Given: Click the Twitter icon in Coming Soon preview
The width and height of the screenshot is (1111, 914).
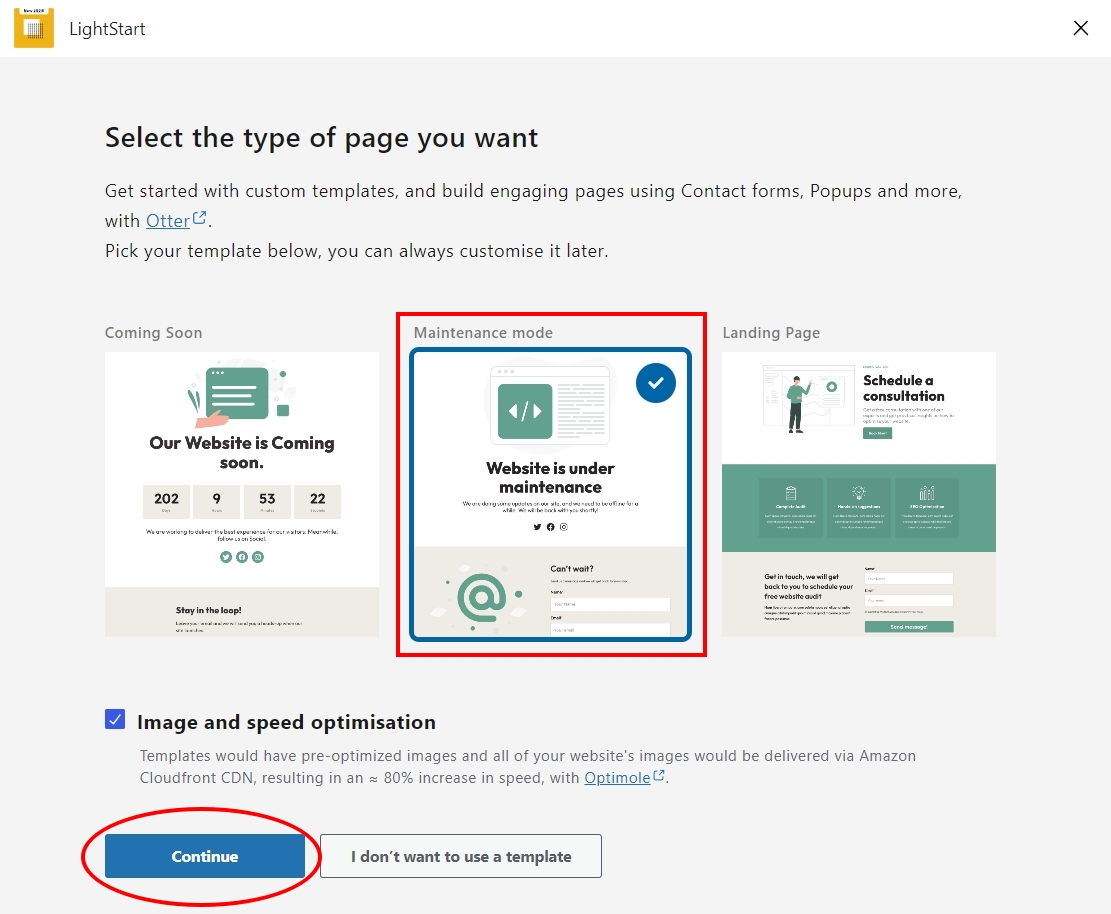Looking at the screenshot, I should point(226,557).
